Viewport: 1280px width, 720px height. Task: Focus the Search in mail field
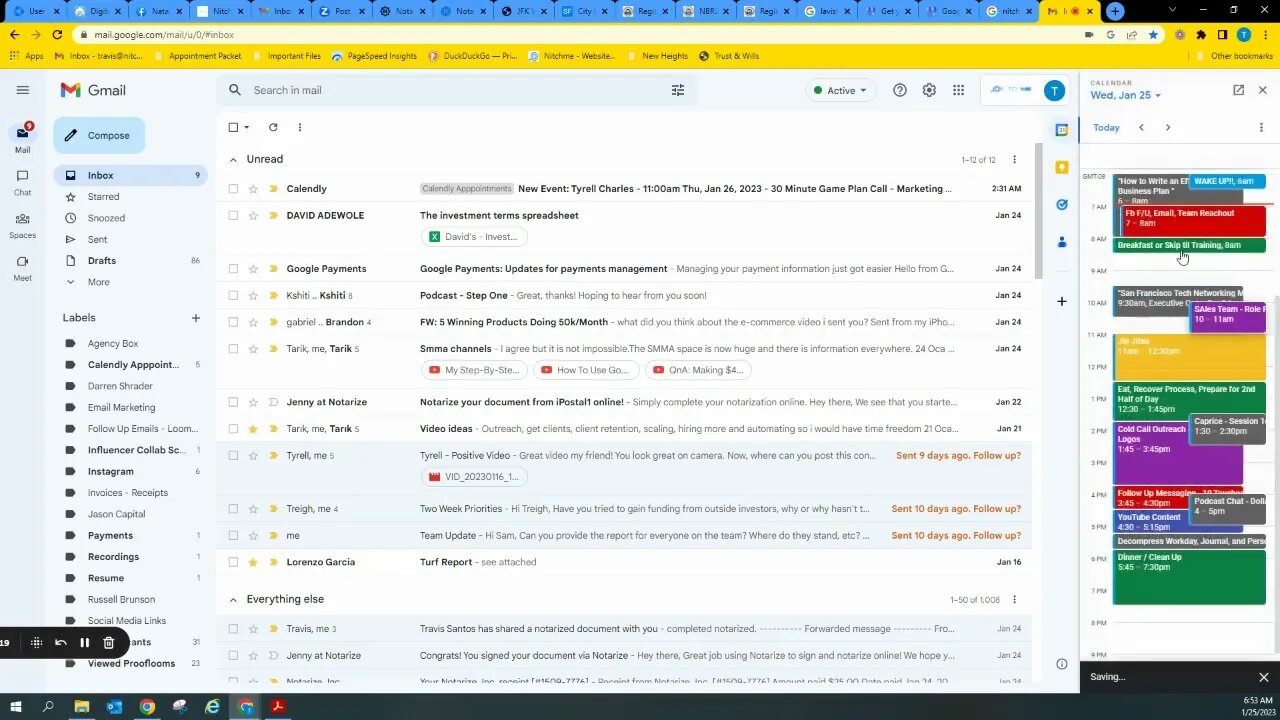[455, 90]
